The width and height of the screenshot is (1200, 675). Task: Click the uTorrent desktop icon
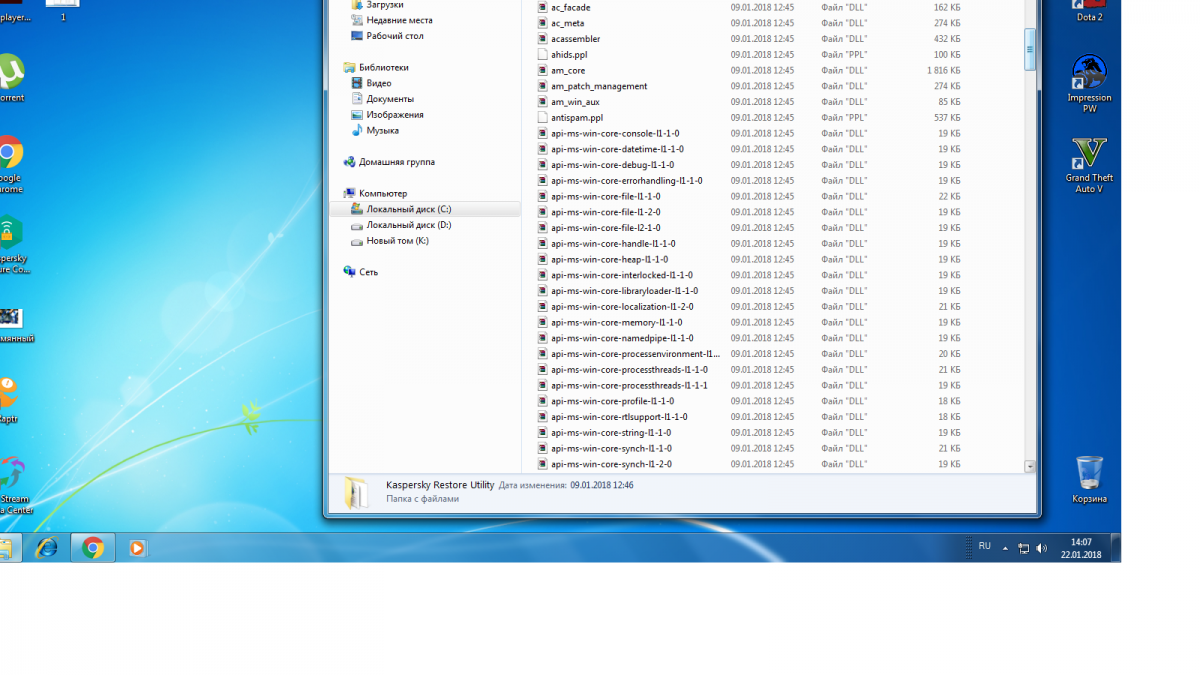coord(10,78)
